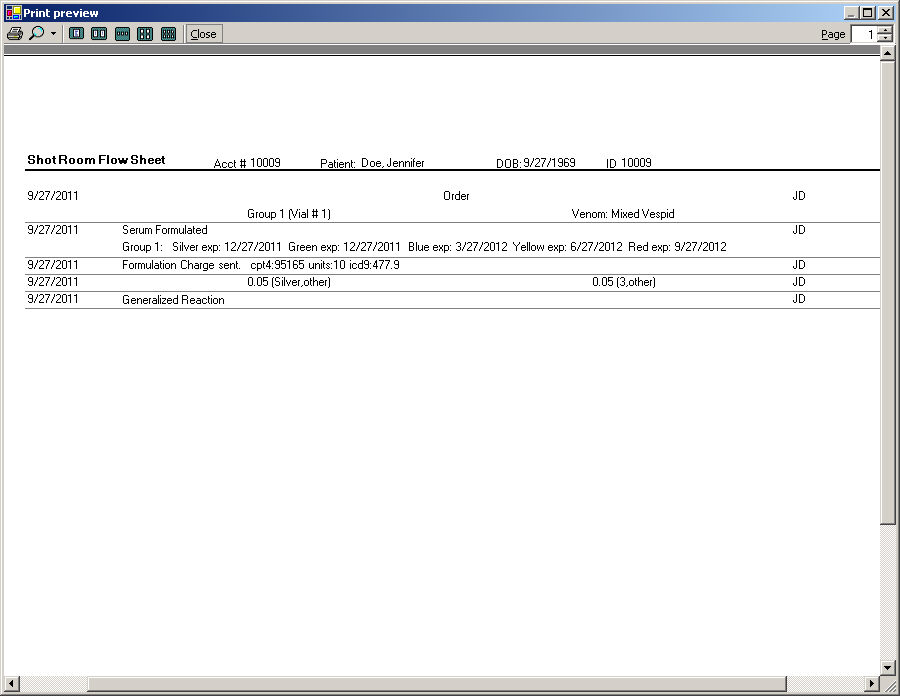Click 'ID 10009' text
Screen dimensions: 900x696
tap(629, 163)
